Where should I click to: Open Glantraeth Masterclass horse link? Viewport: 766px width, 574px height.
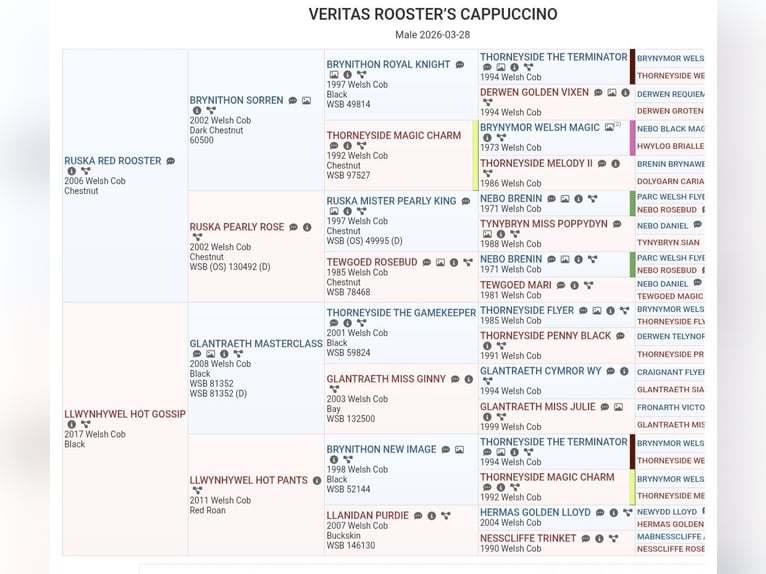[256, 344]
